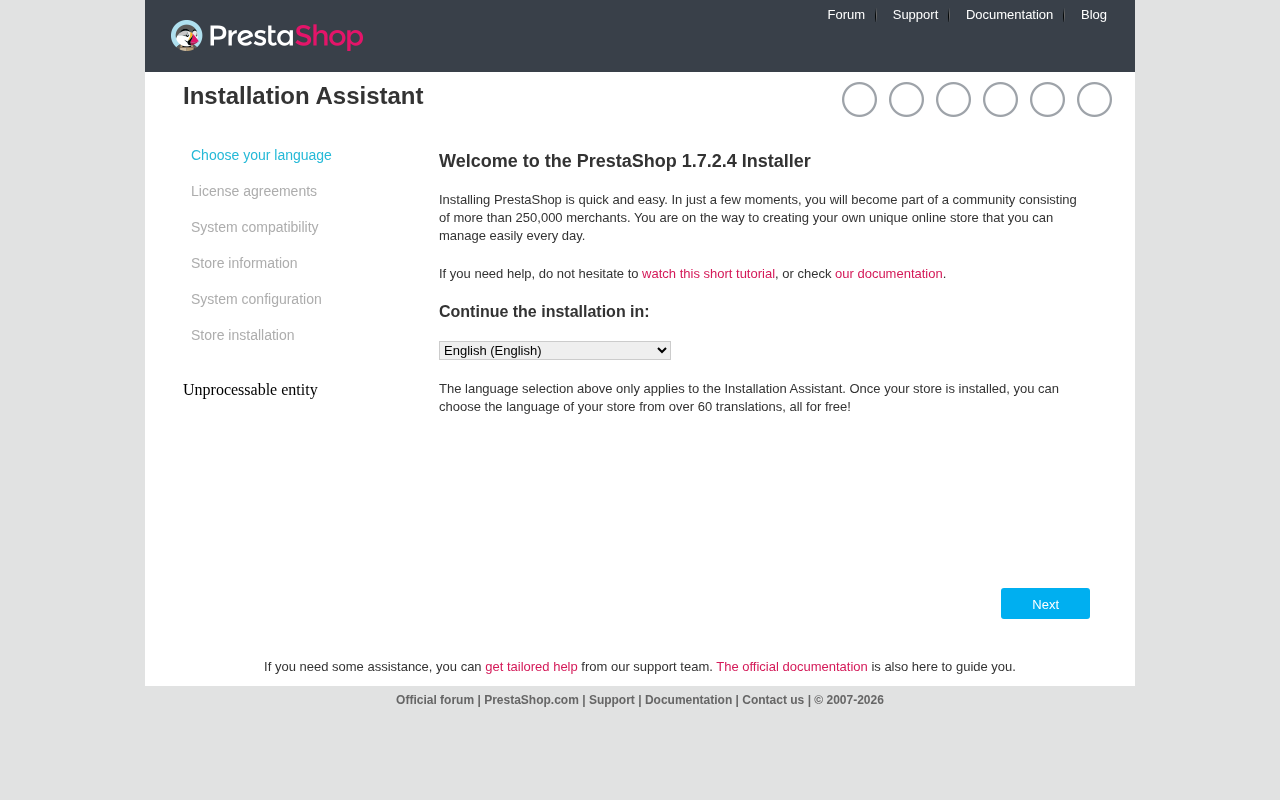1280x800 pixels.
Task: Open the installation language dropdown
Action: [555, 351]
